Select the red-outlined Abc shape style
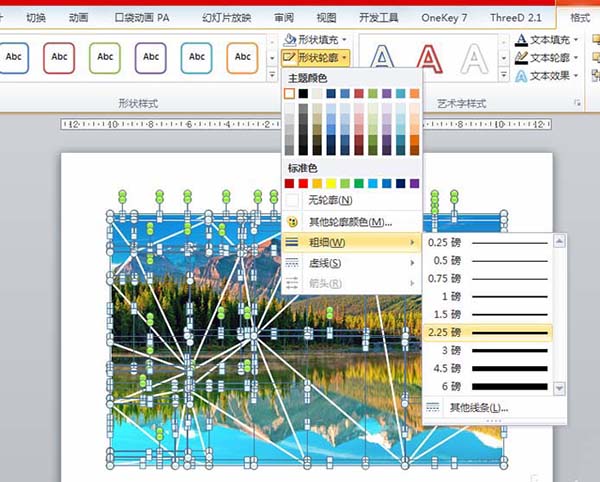This screenshot has width=600, height=482. 60,57
